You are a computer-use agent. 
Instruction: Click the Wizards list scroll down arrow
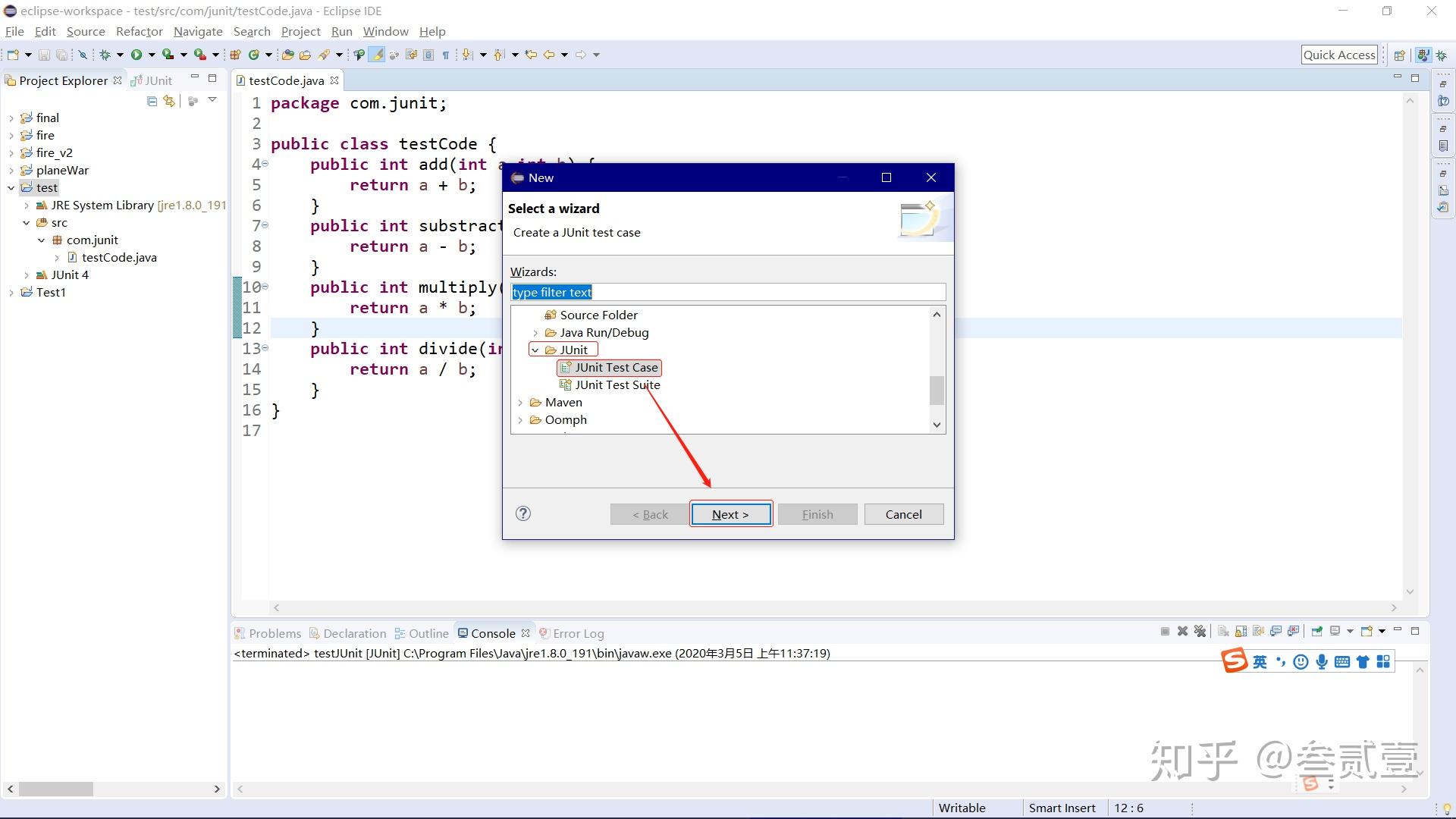(937, 425)
